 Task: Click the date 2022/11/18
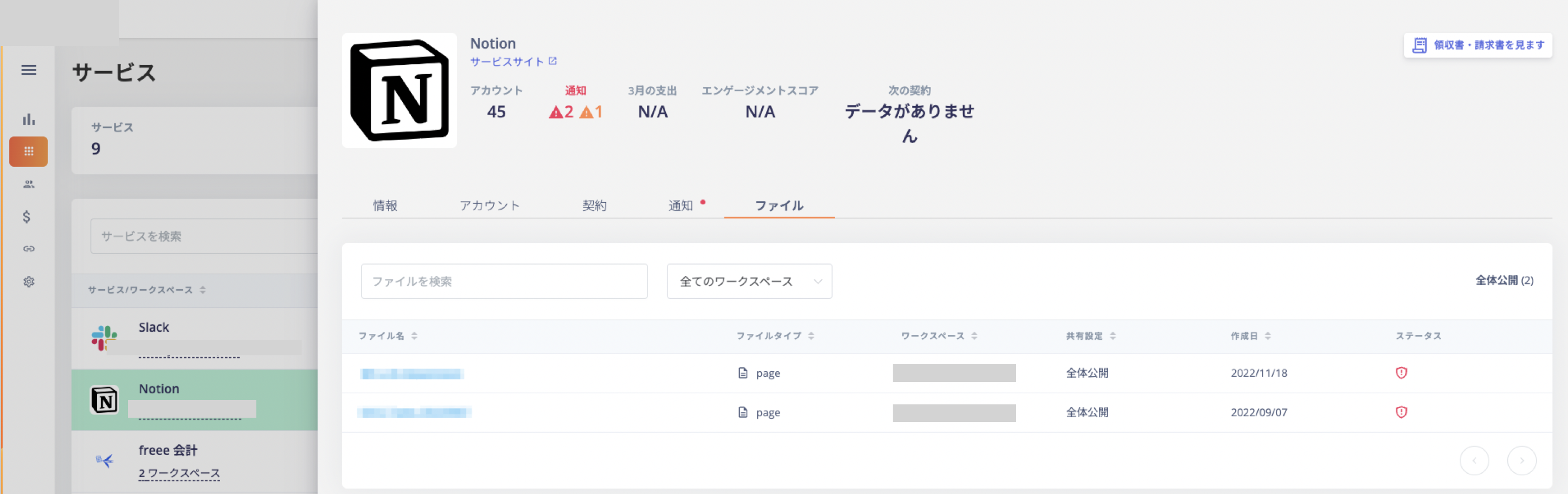(1258, 373)
